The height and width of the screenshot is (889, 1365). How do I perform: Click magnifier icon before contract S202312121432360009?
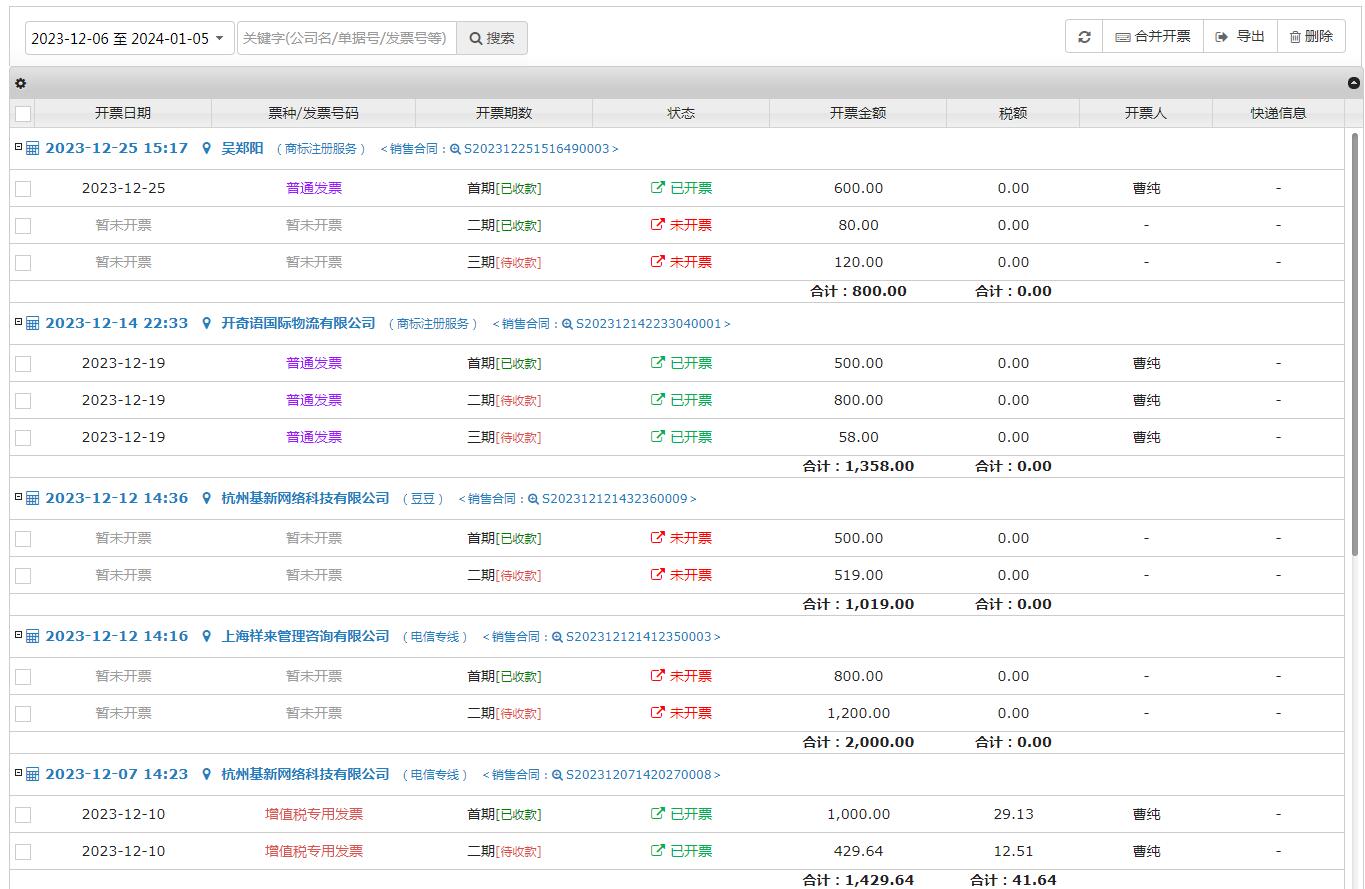pos(533,499)
